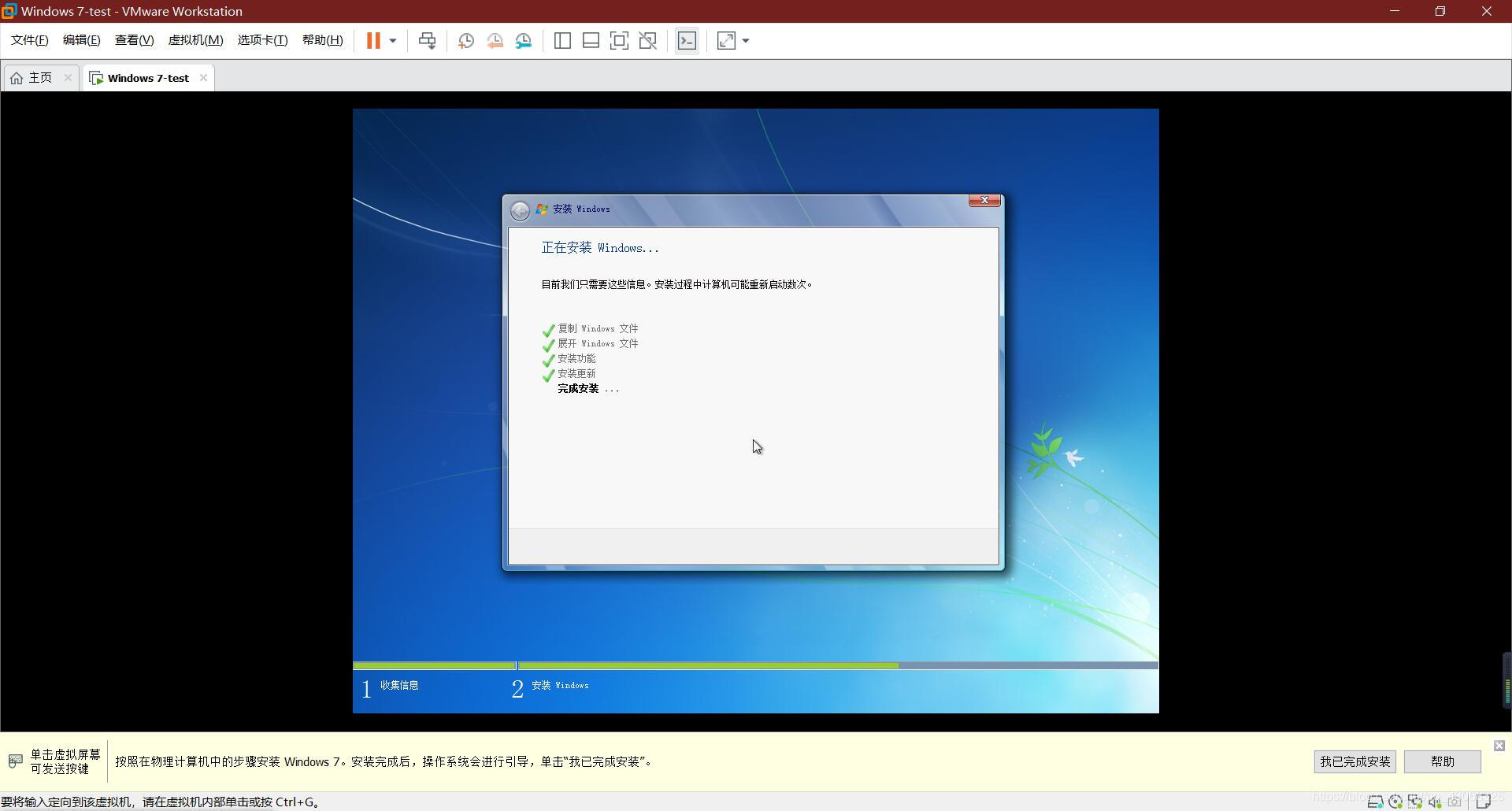This screenshot has height=811, width=1512.
Task: Click the VMware Workstation title bar icon
Action: coord(9,11)
